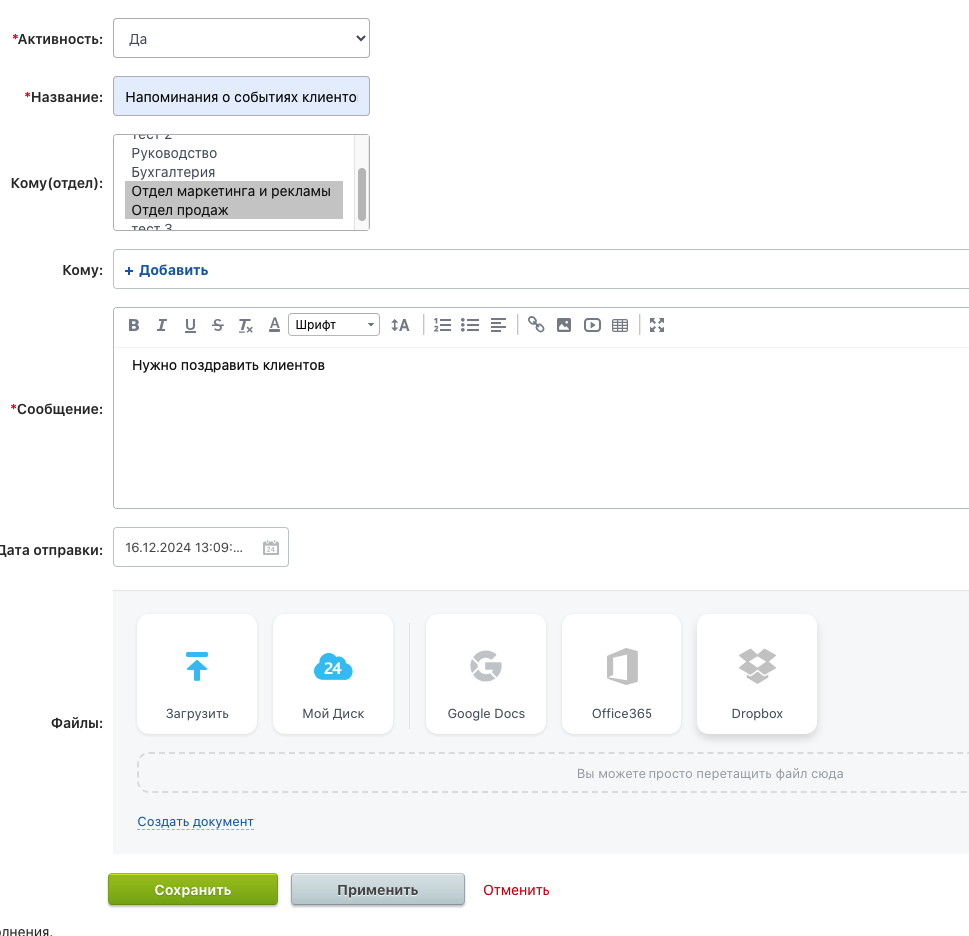Clear text formatting with the Tx icon
The height and width of the screenshot is (936, 969).
coord(246,325)
